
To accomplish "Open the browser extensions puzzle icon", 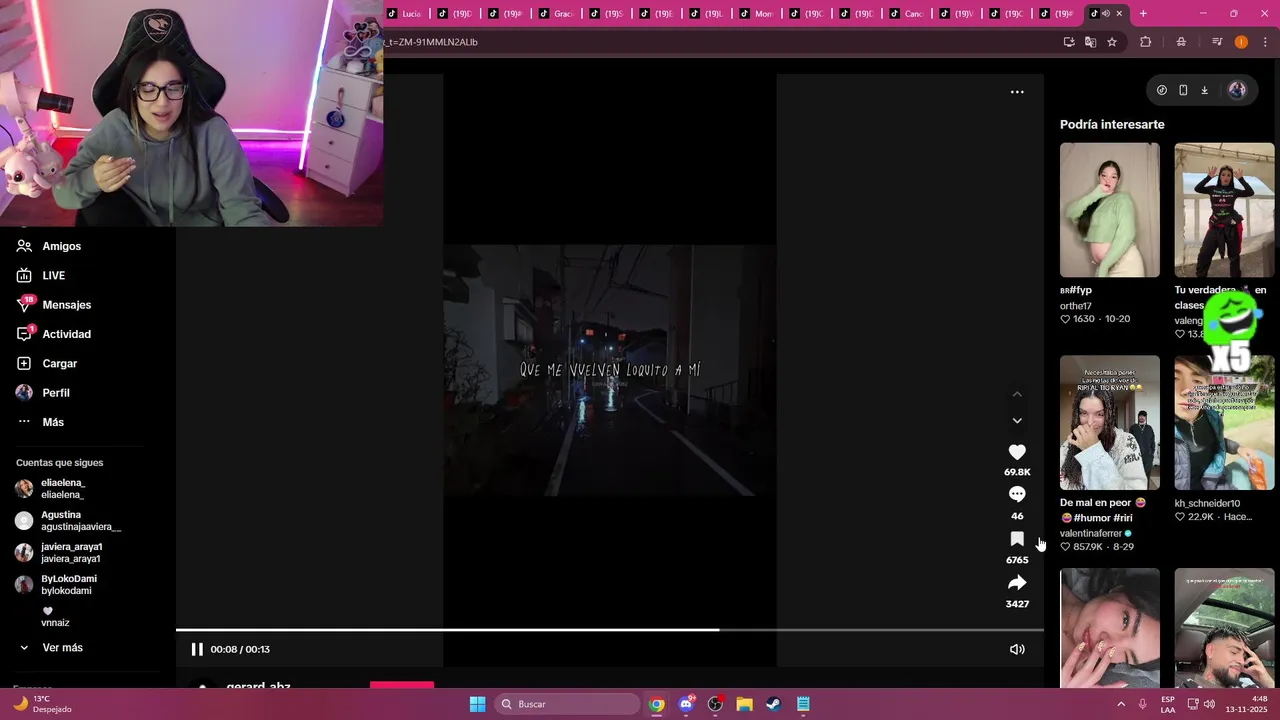I will coord(1146,42).
